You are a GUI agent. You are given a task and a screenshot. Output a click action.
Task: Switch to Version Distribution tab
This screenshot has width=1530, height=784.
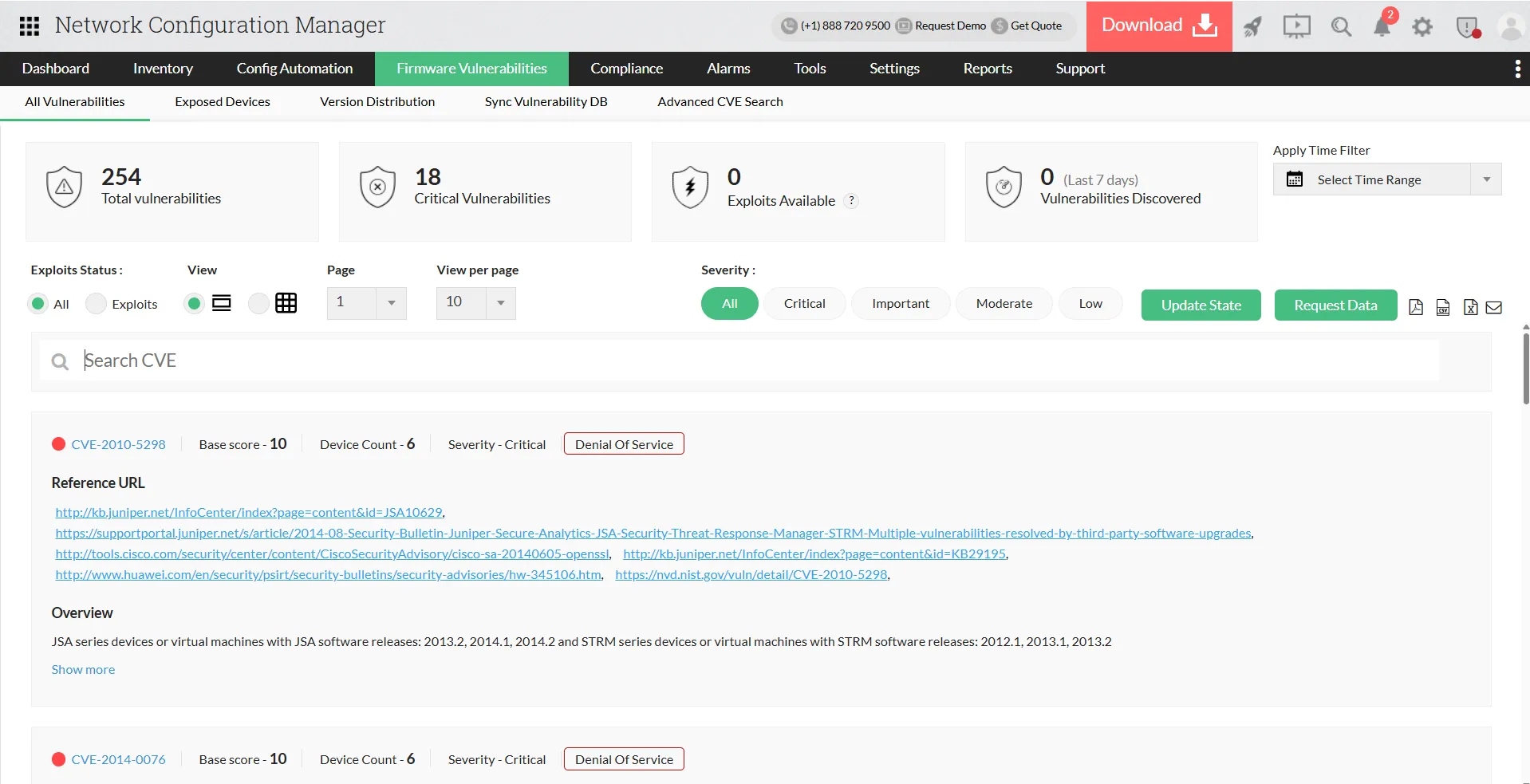pos(377,102)
